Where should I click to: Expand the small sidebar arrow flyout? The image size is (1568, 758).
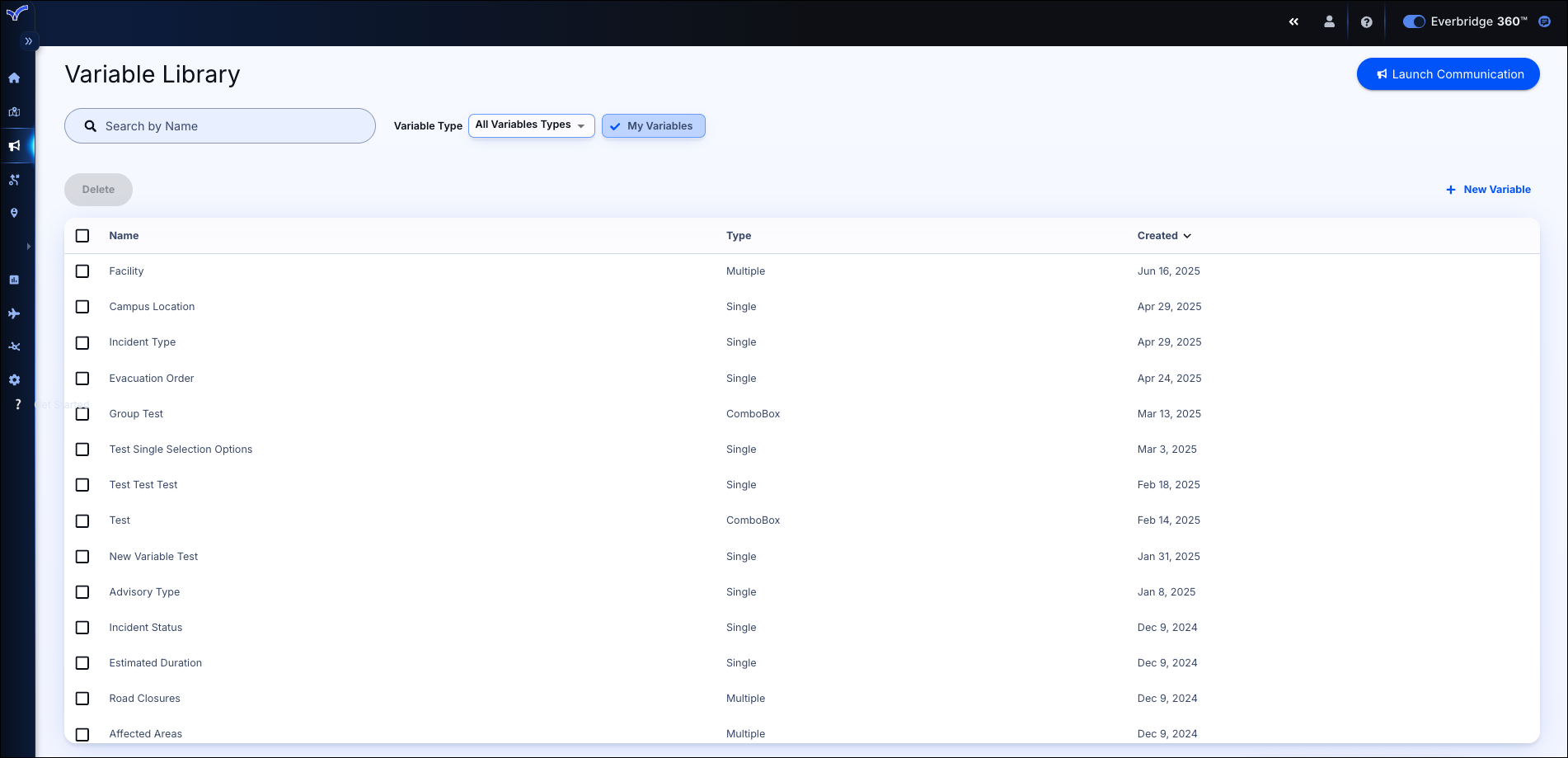(29, 247)
